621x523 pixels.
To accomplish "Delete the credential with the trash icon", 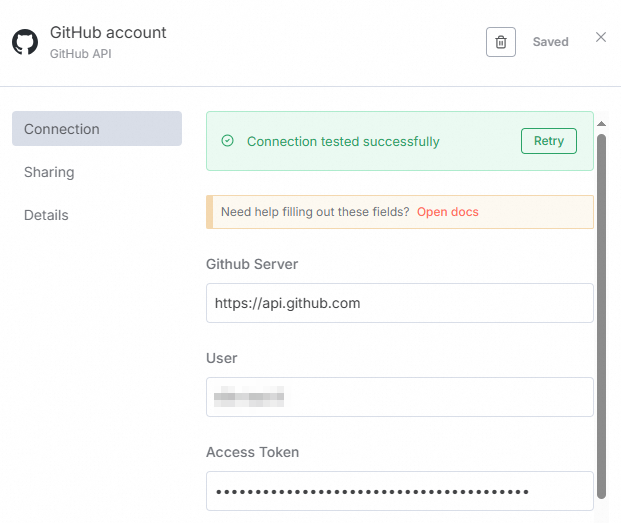I will [x=501, y=42].
